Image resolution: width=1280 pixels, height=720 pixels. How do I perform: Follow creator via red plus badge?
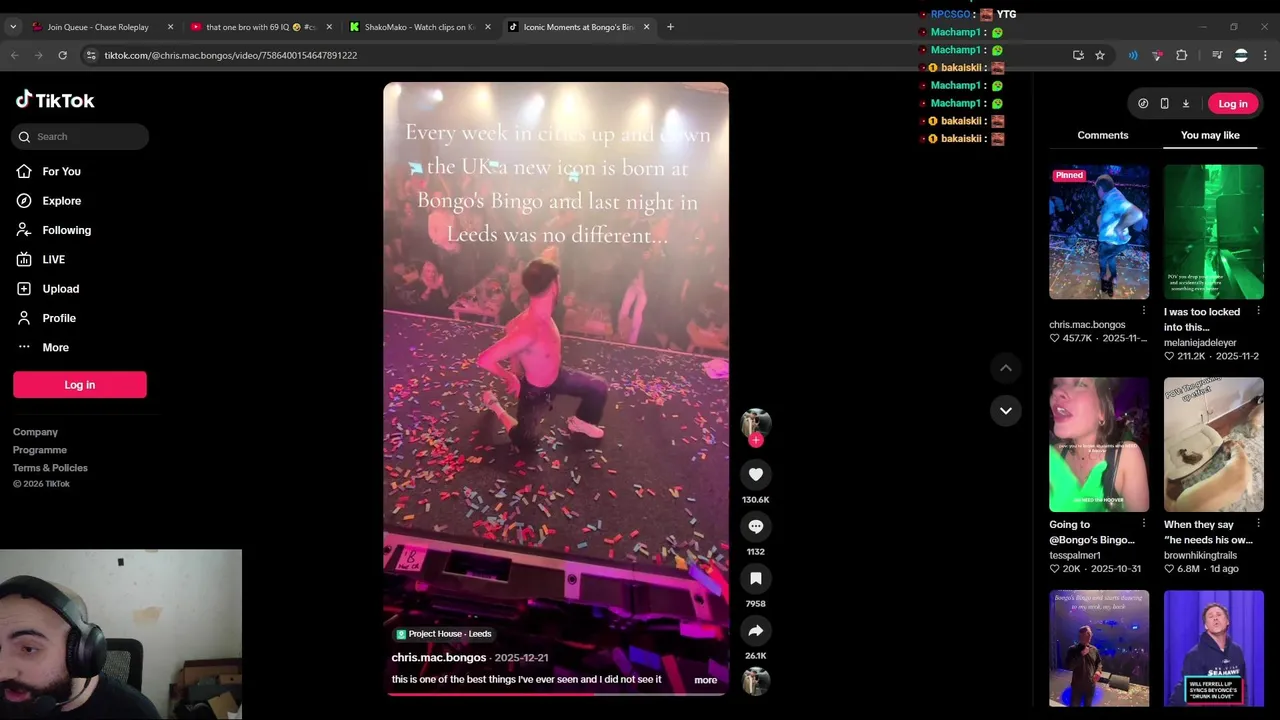(x=756, y=440)
